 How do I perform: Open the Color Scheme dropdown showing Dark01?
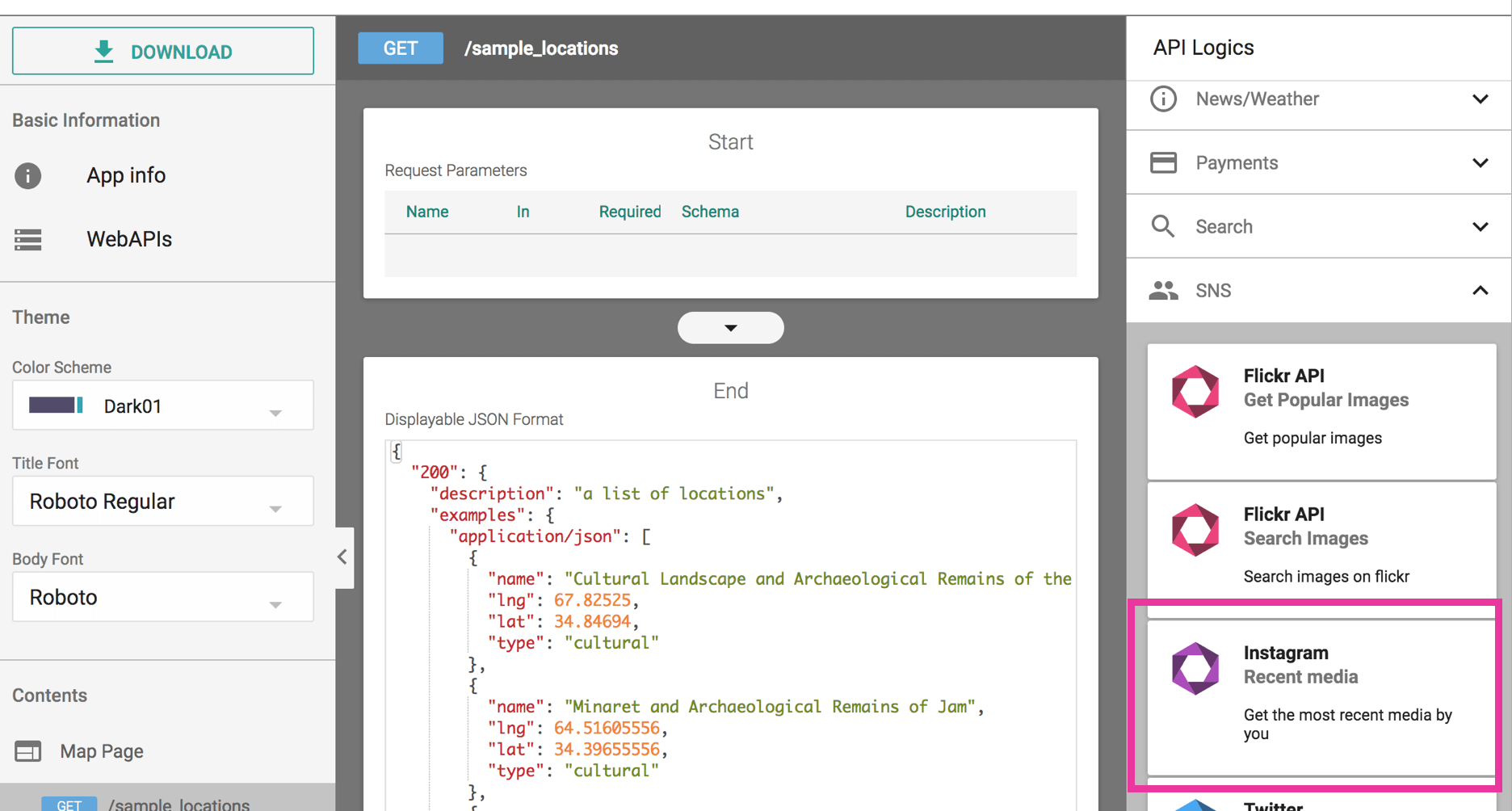(x=163, y=405)
